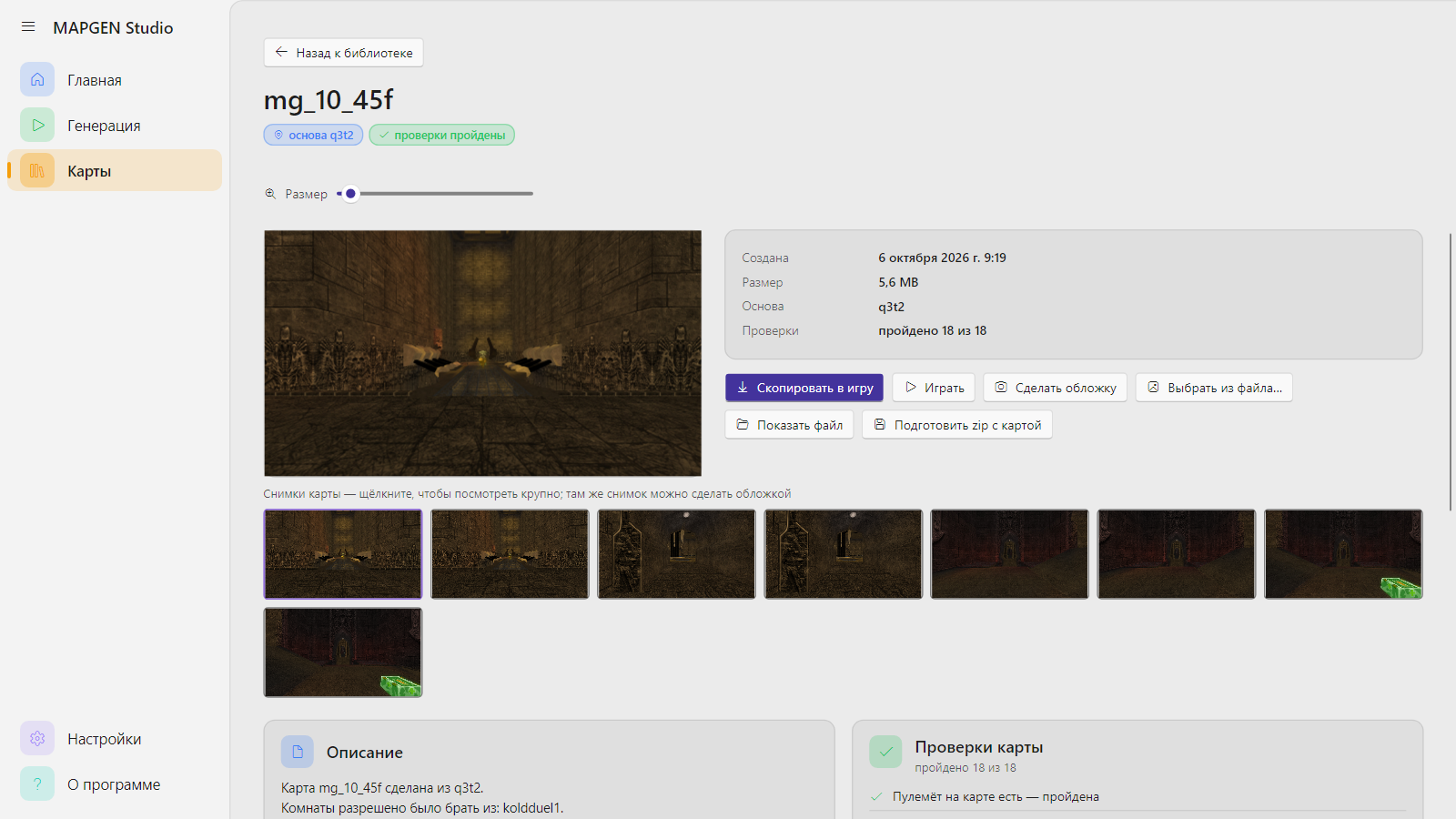Click the Размер zoom slider handle
This screenshot has height=819, width=1456.
pos(350,193)
